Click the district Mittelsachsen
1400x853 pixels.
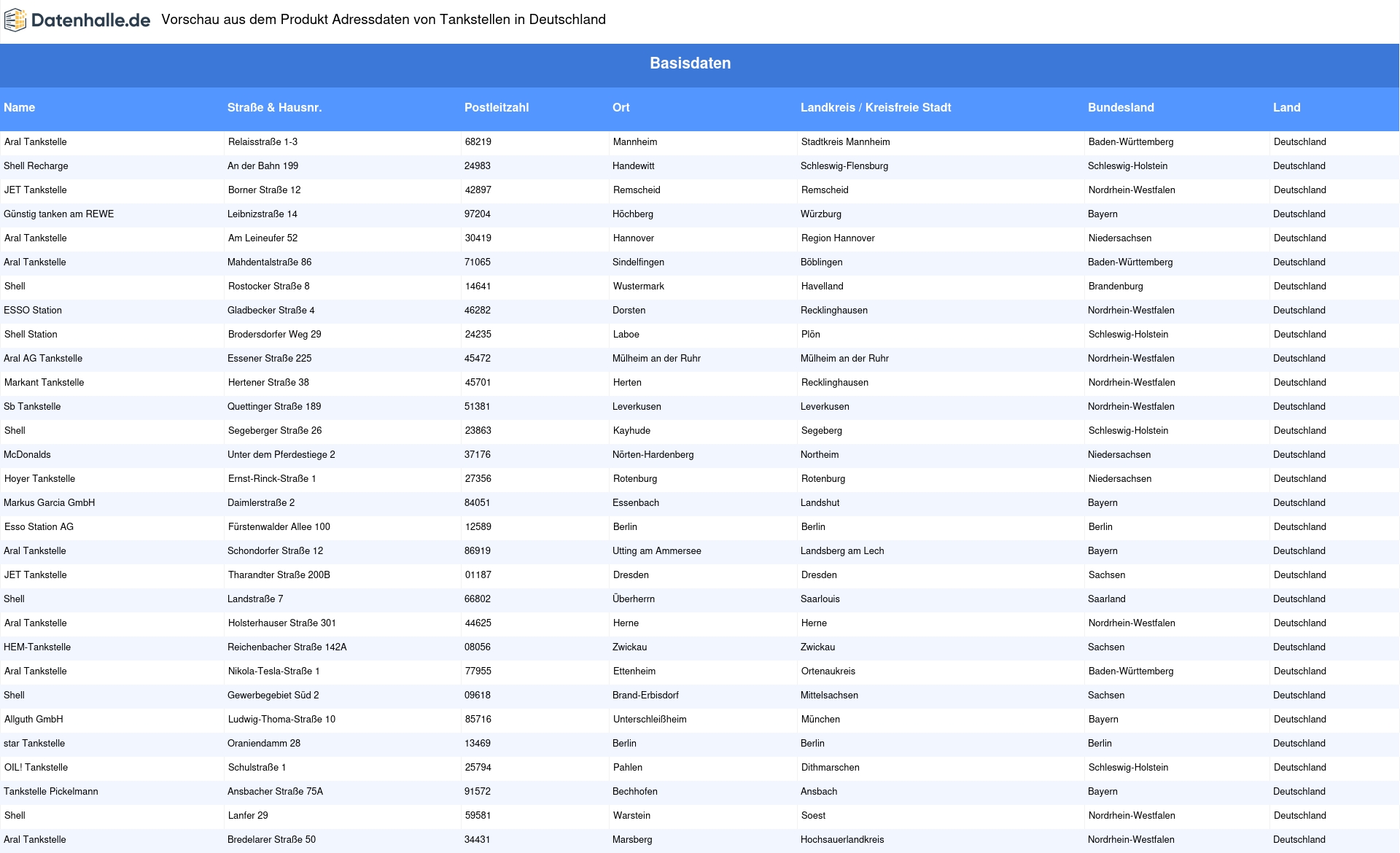pos(829,696)
